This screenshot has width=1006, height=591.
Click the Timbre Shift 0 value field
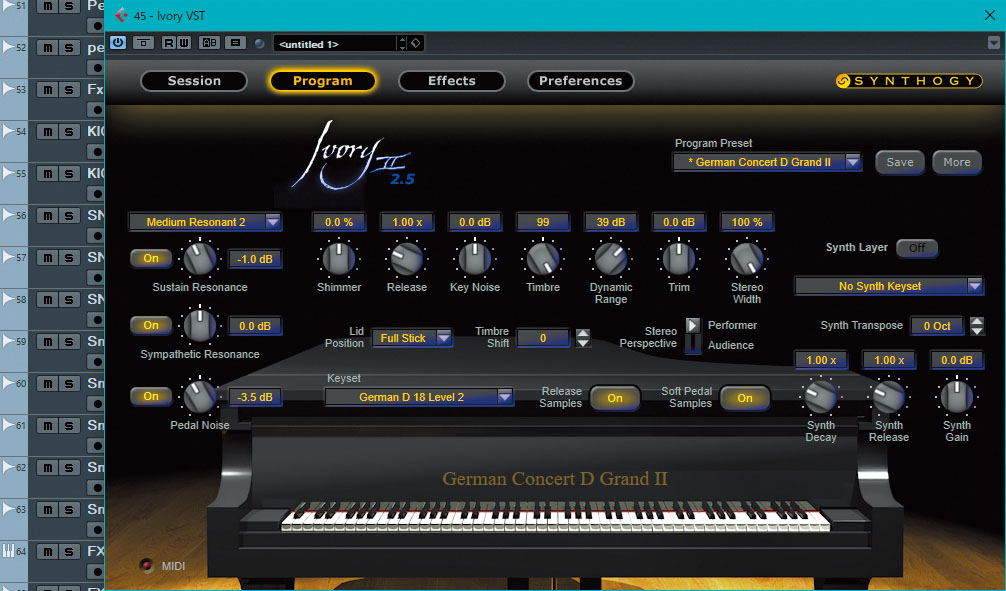tap(543, 338)
